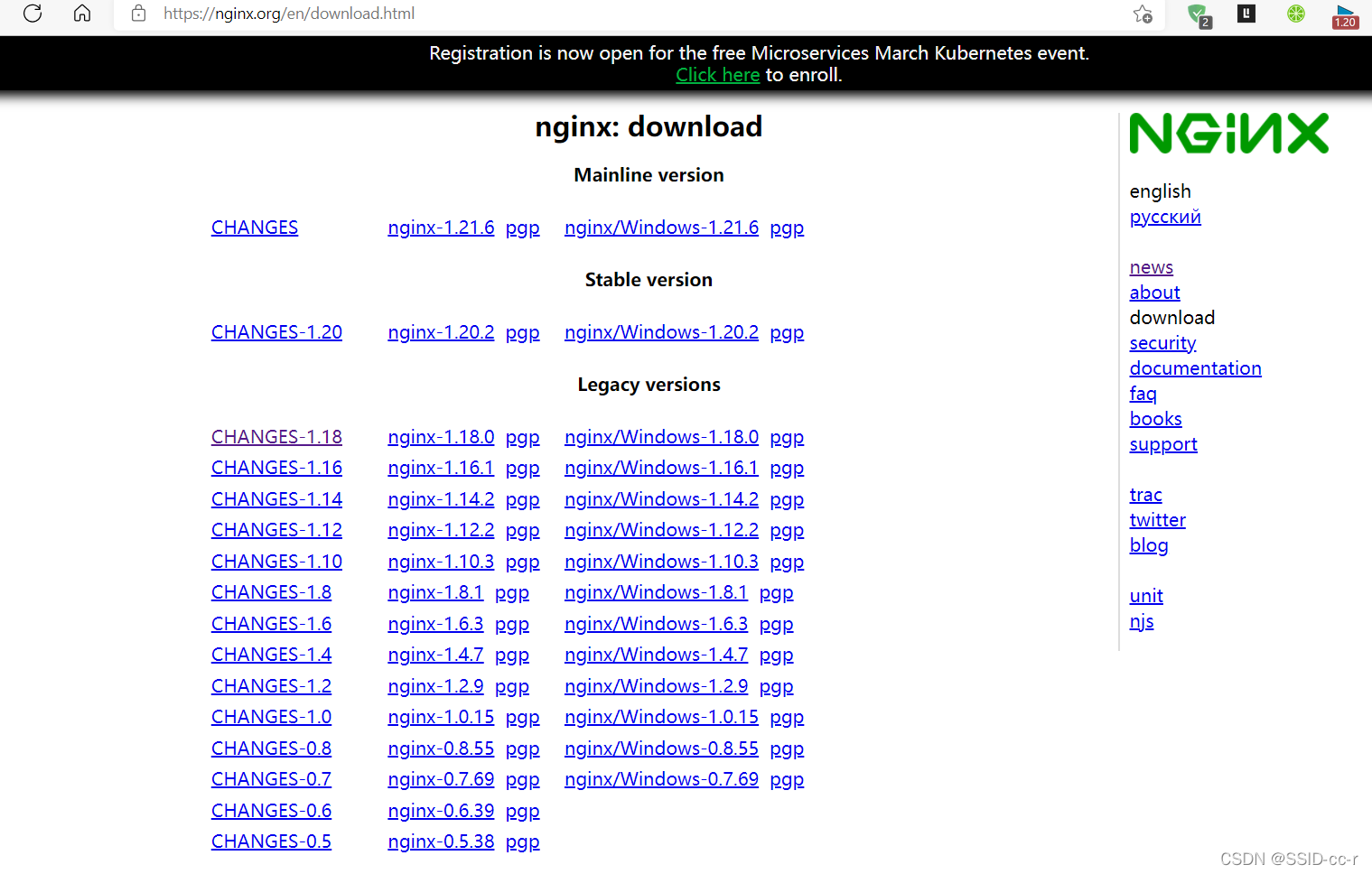Open the about page

coord(1154,293)
